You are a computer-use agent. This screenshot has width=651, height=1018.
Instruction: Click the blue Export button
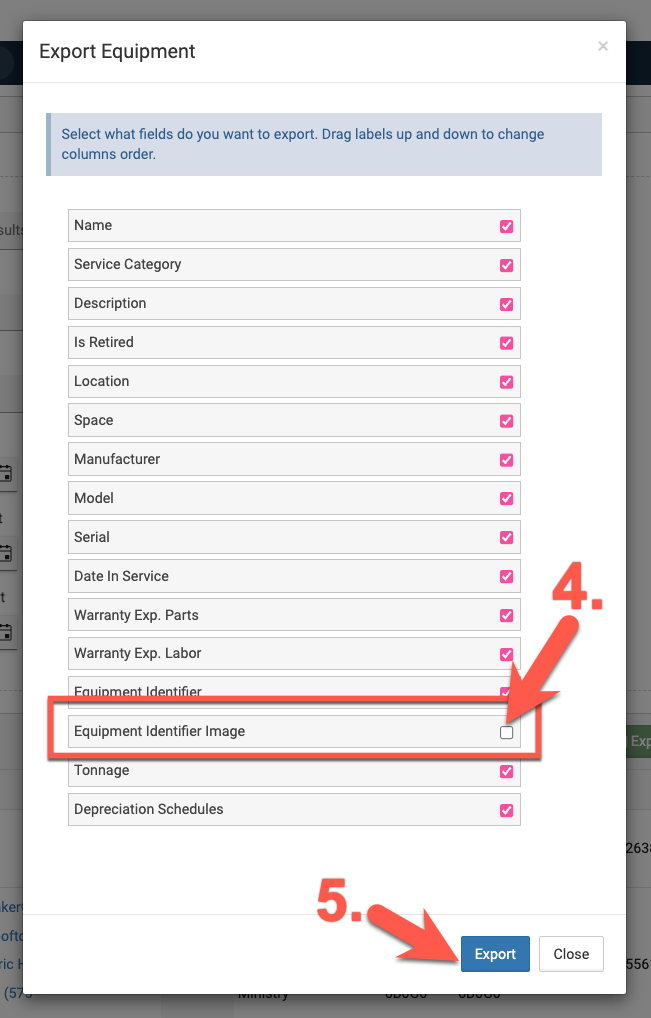coord(495,954)
